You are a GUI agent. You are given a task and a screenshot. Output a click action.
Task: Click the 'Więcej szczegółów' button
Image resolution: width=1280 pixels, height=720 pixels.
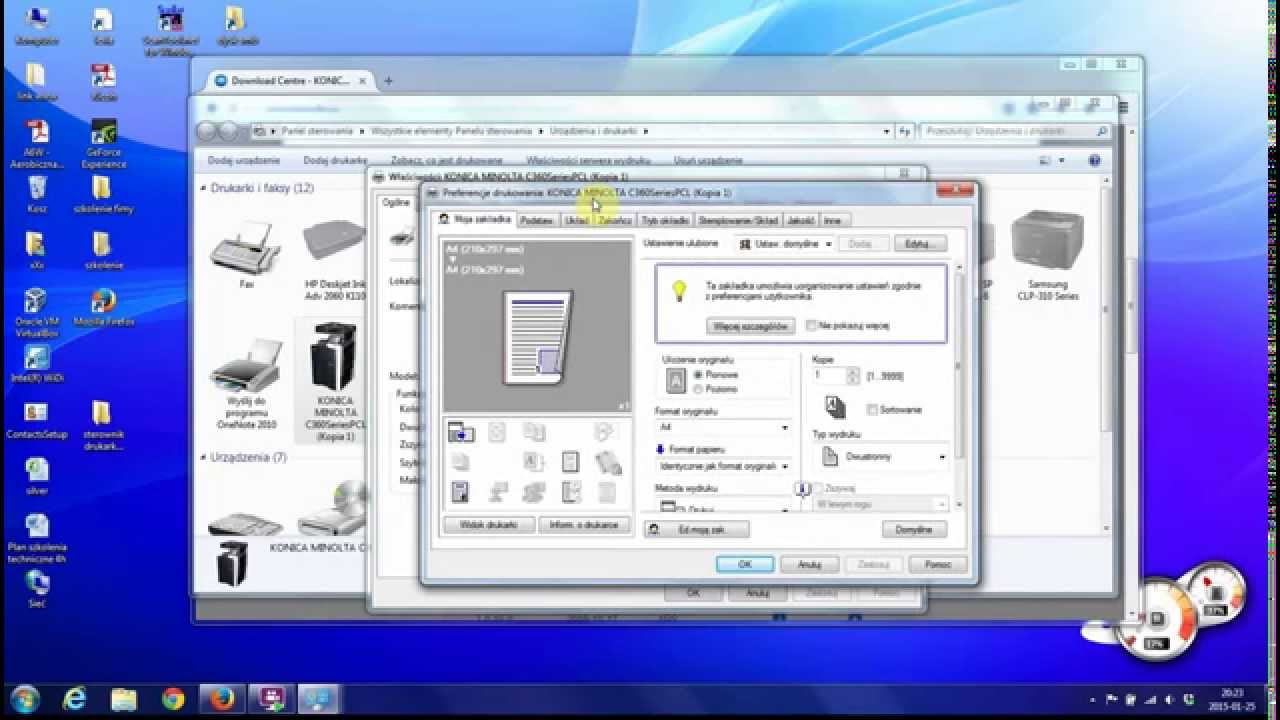coord(750,326)
